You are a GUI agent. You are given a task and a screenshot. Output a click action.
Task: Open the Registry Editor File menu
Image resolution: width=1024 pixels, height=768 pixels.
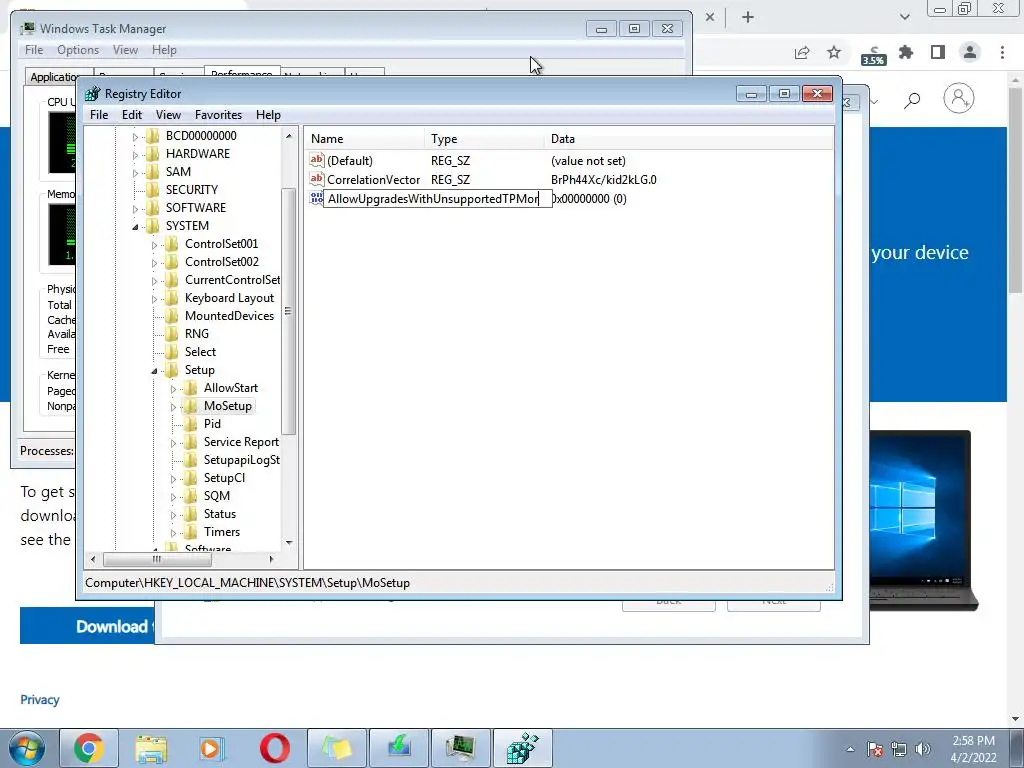click(99, 115)
